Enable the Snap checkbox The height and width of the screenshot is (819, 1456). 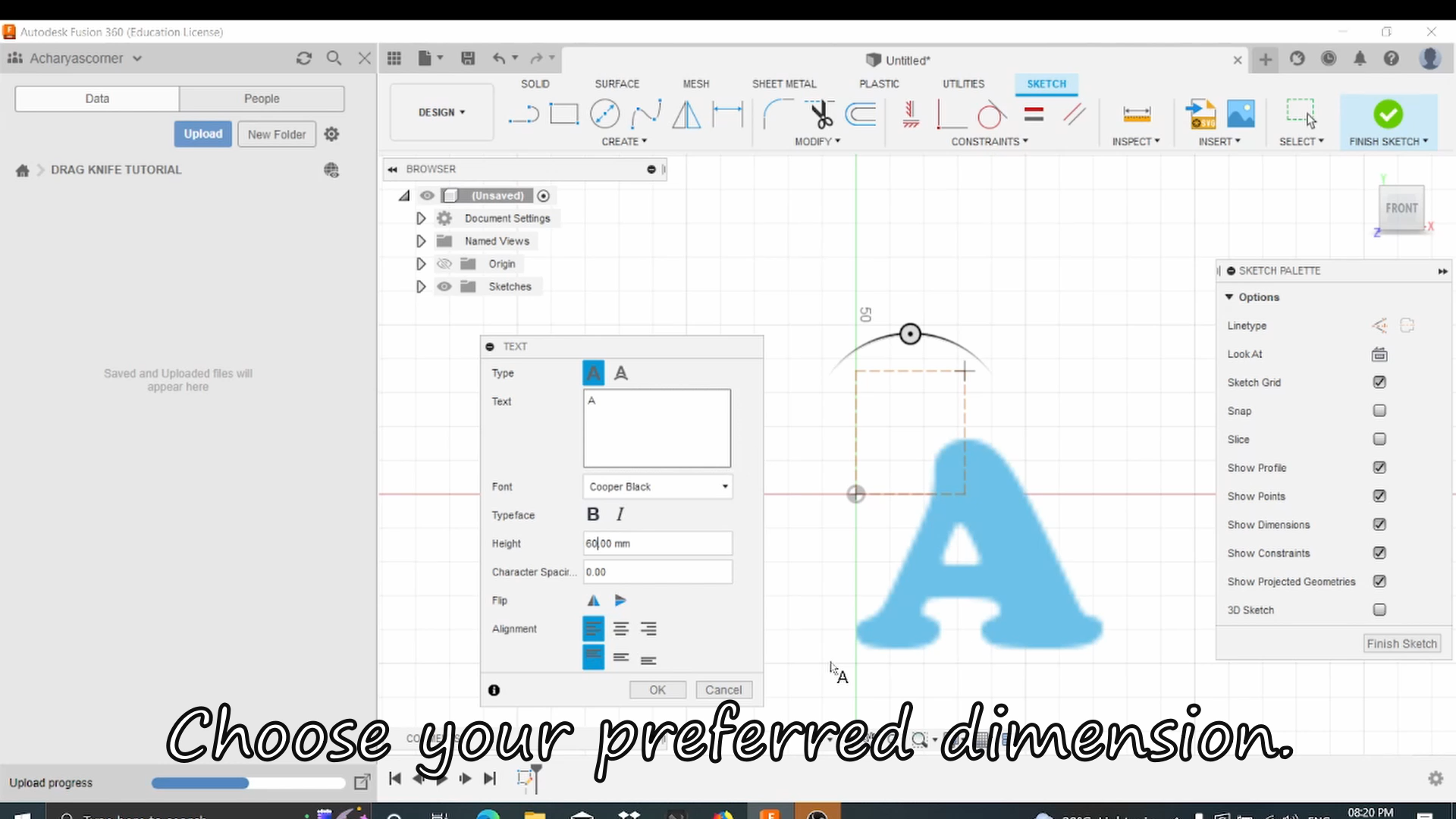click(x=1379, y=411)
